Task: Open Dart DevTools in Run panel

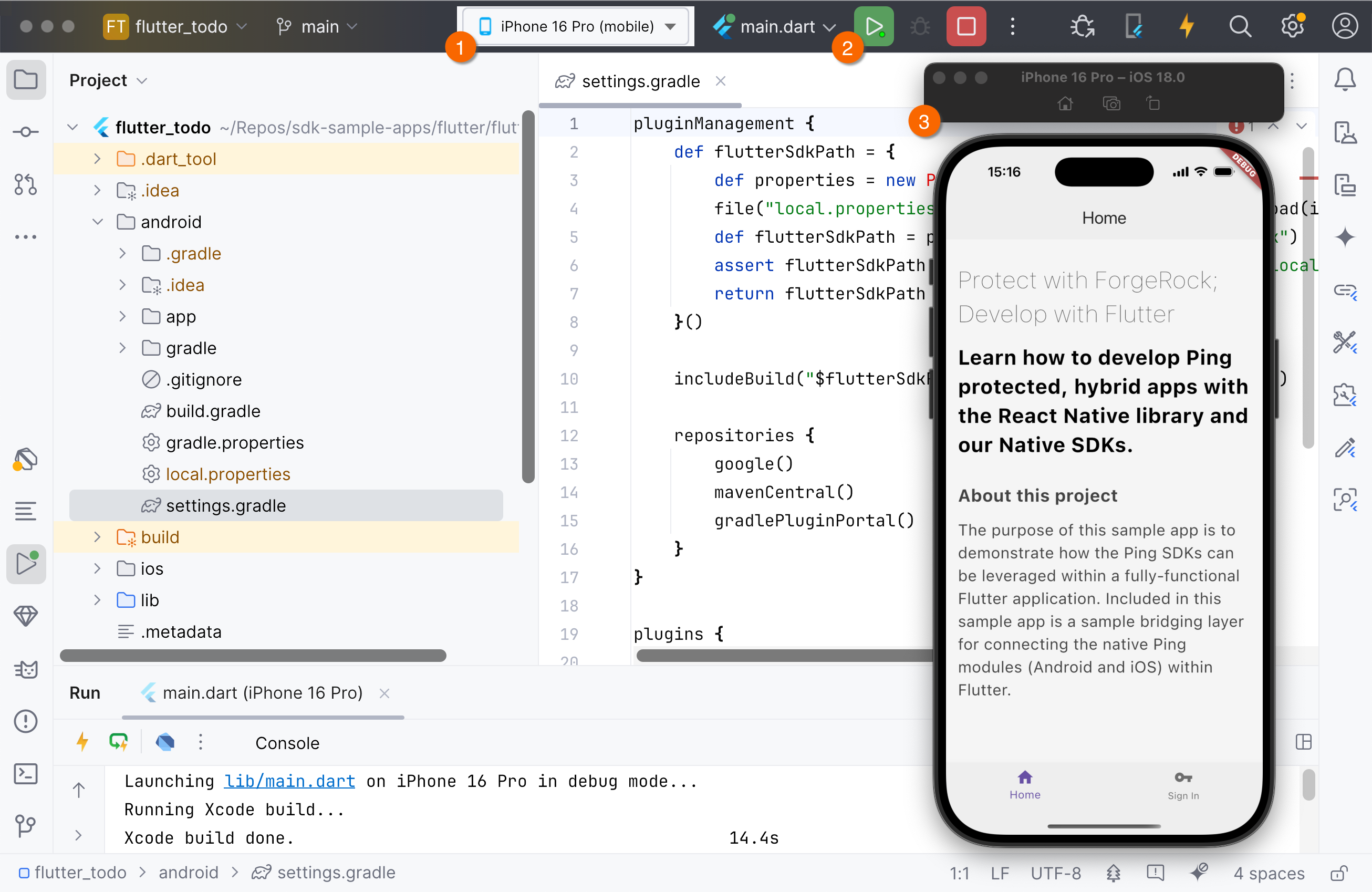Action: 165,742
